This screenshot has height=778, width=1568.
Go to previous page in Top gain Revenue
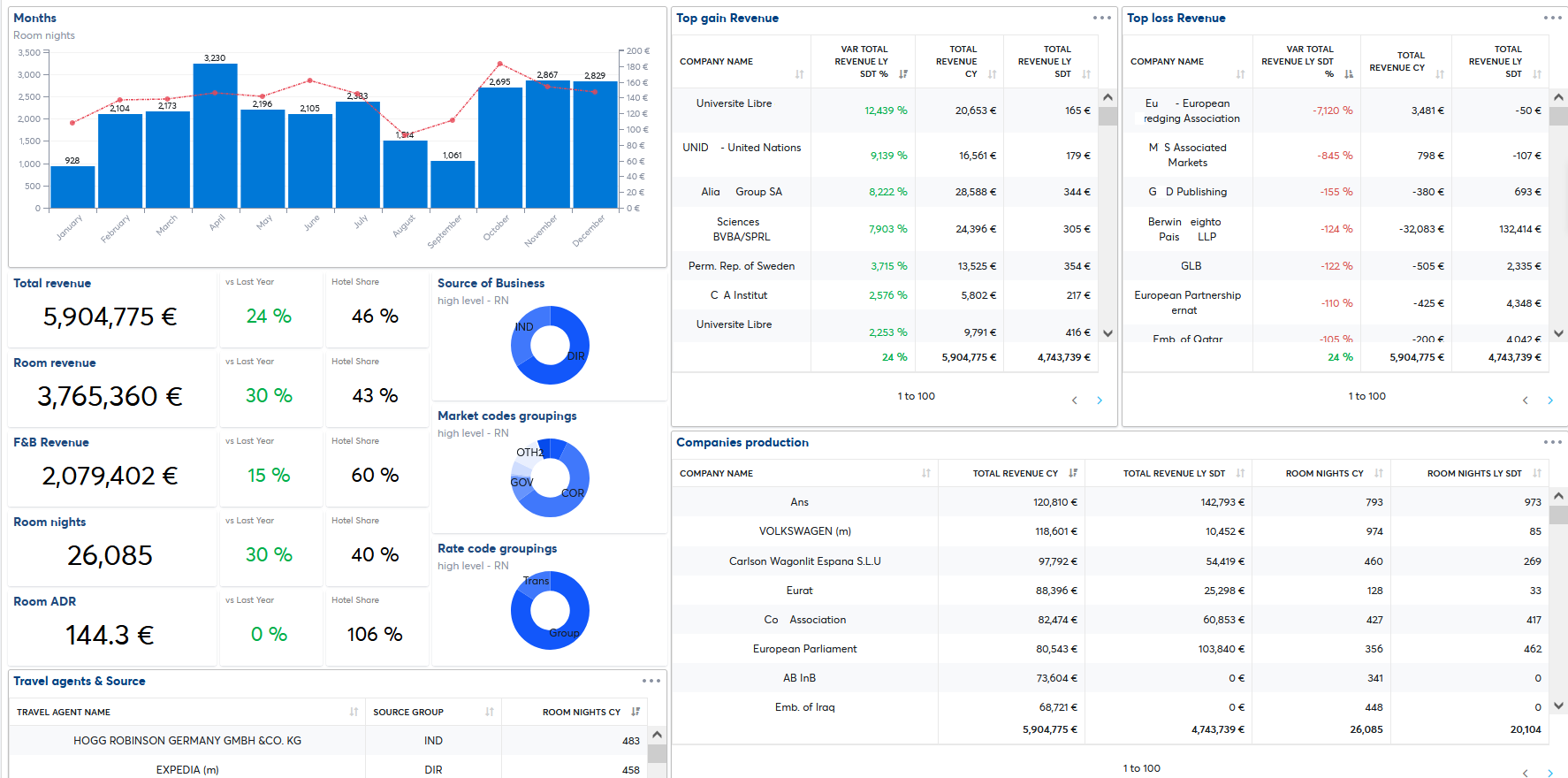pos(1075,400)
